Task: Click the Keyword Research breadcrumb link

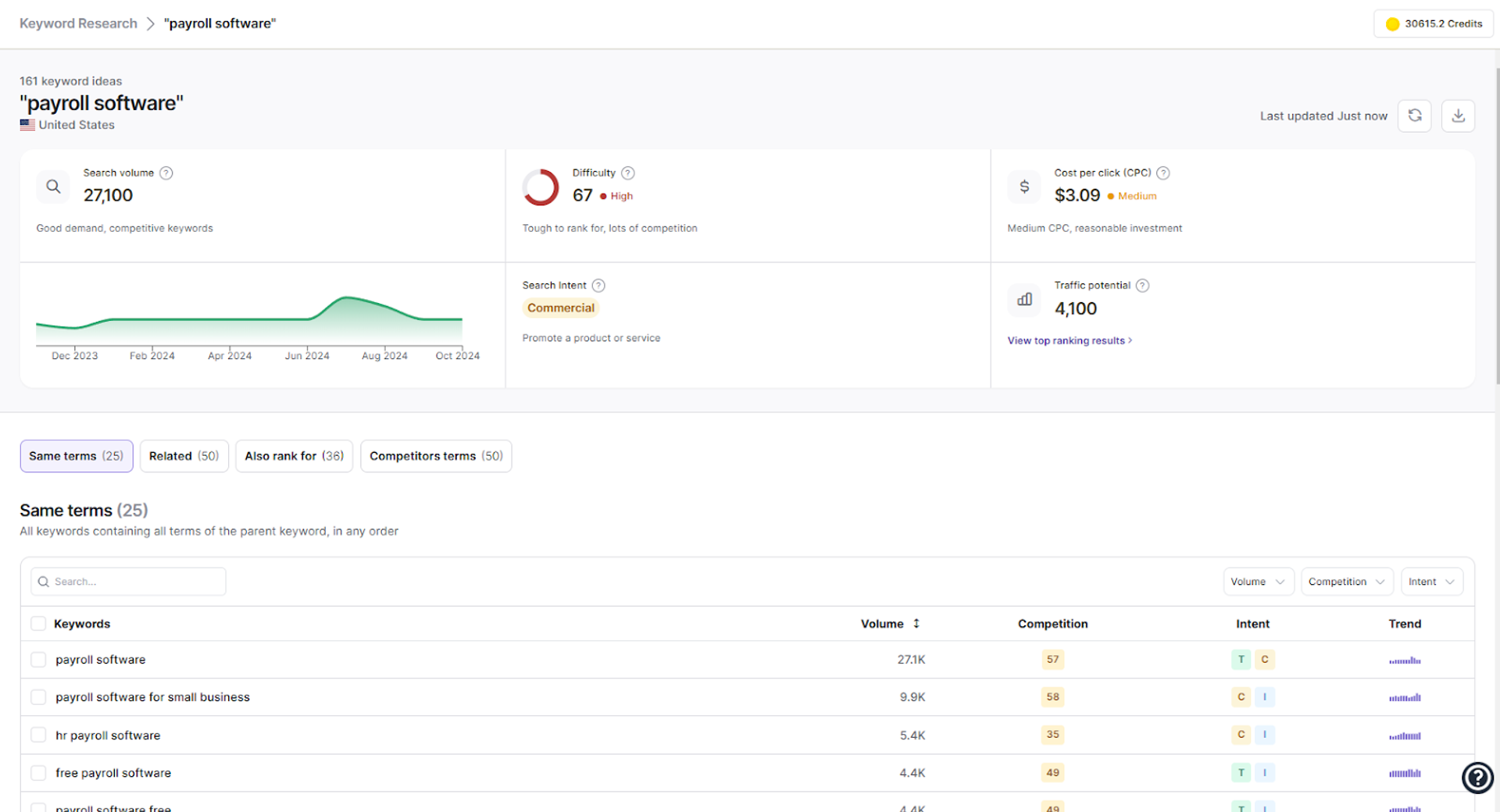Action: (x=78, y=23)
